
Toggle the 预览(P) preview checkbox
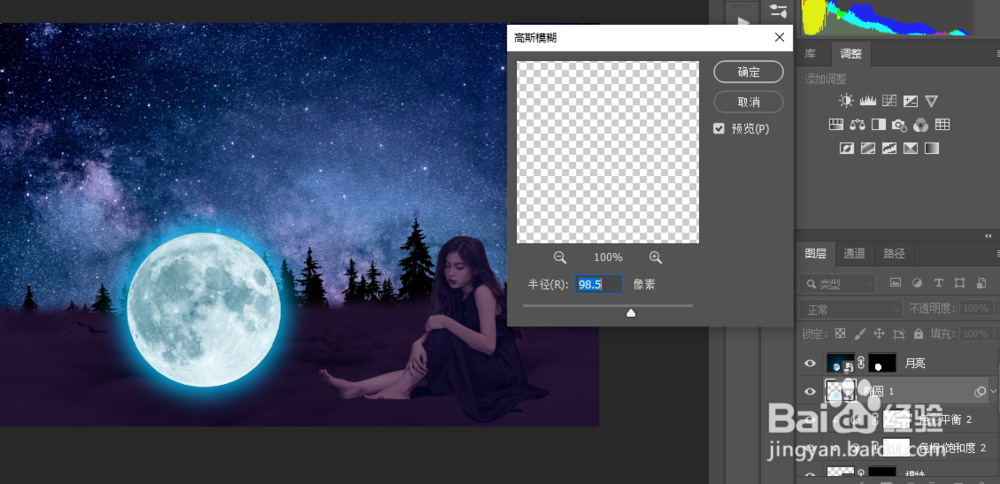(719, 129)
